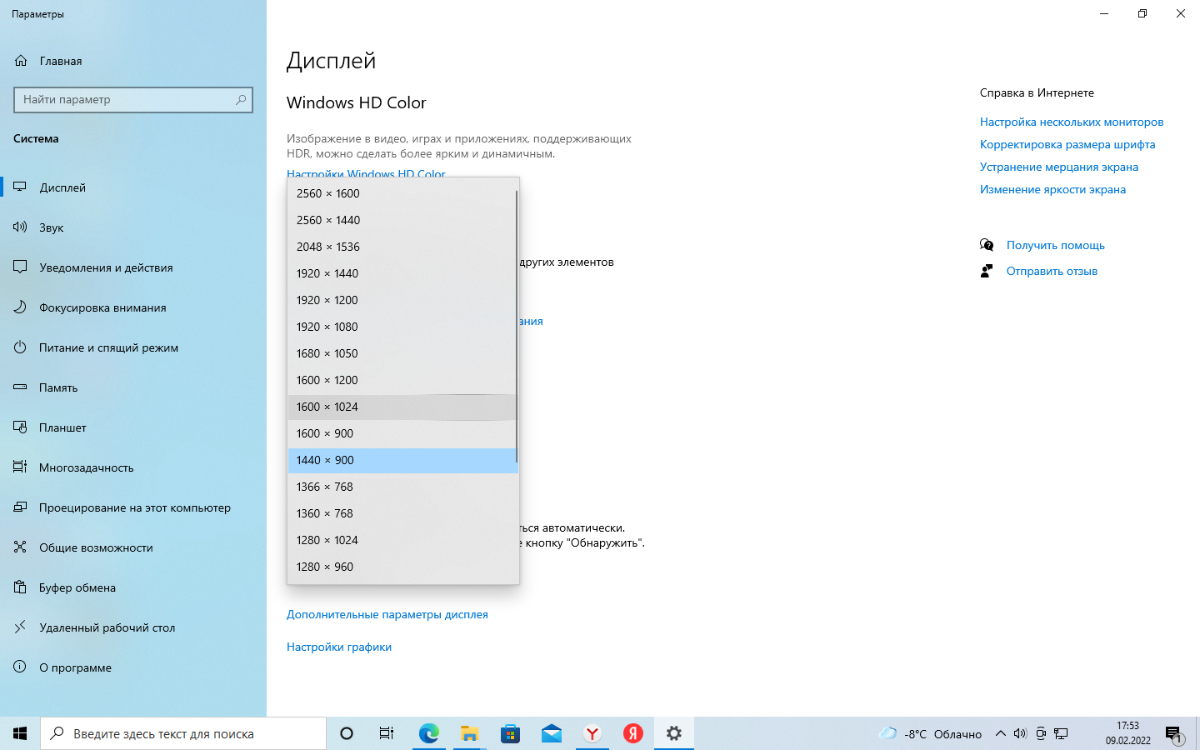The width and height of the screenshot is (1200, 750).
Task: Click the Фокусировка внимания moon icon
Action: (x=20, y=308)
